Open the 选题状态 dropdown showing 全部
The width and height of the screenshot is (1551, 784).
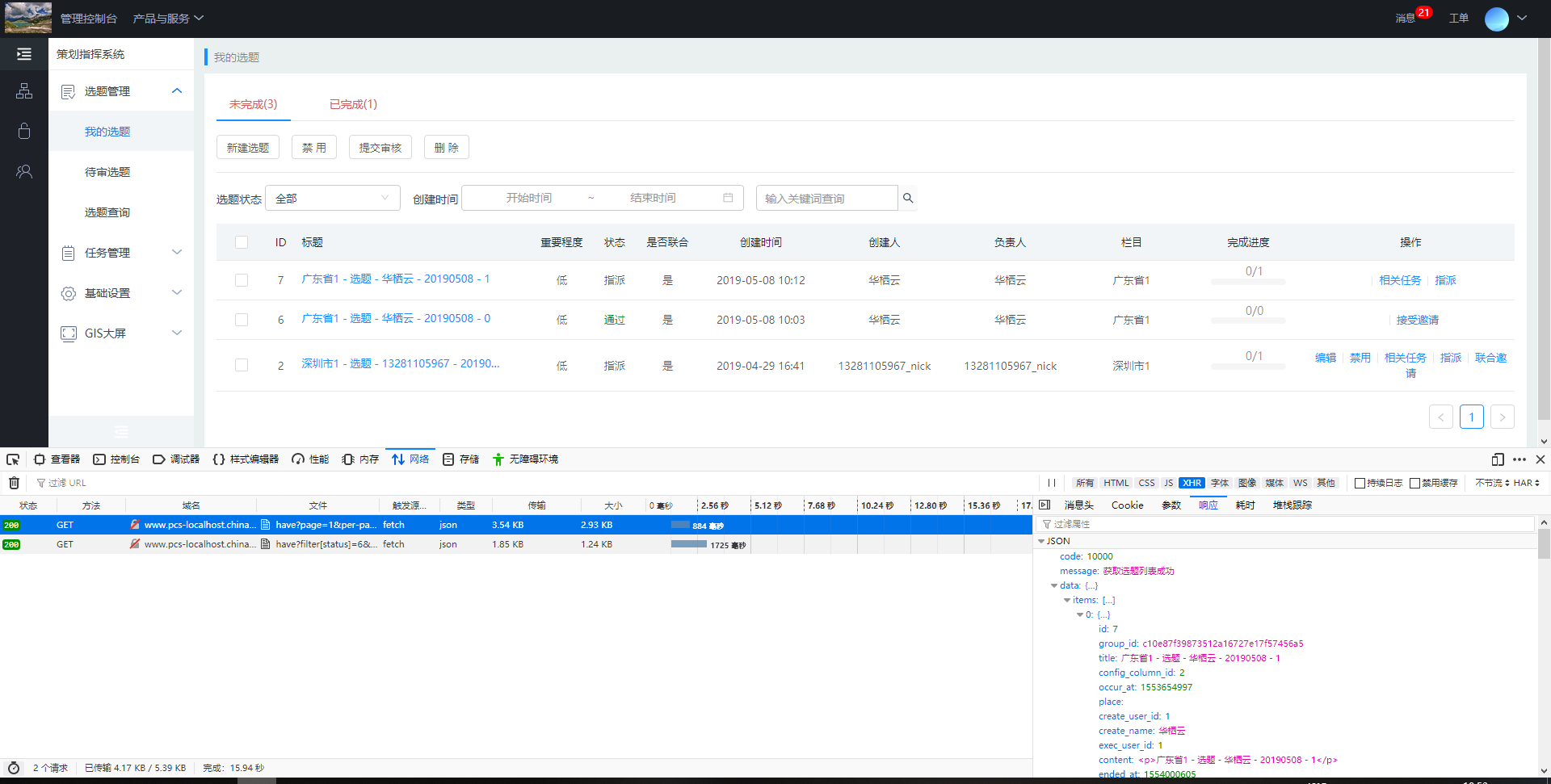(x=332, y=199)
